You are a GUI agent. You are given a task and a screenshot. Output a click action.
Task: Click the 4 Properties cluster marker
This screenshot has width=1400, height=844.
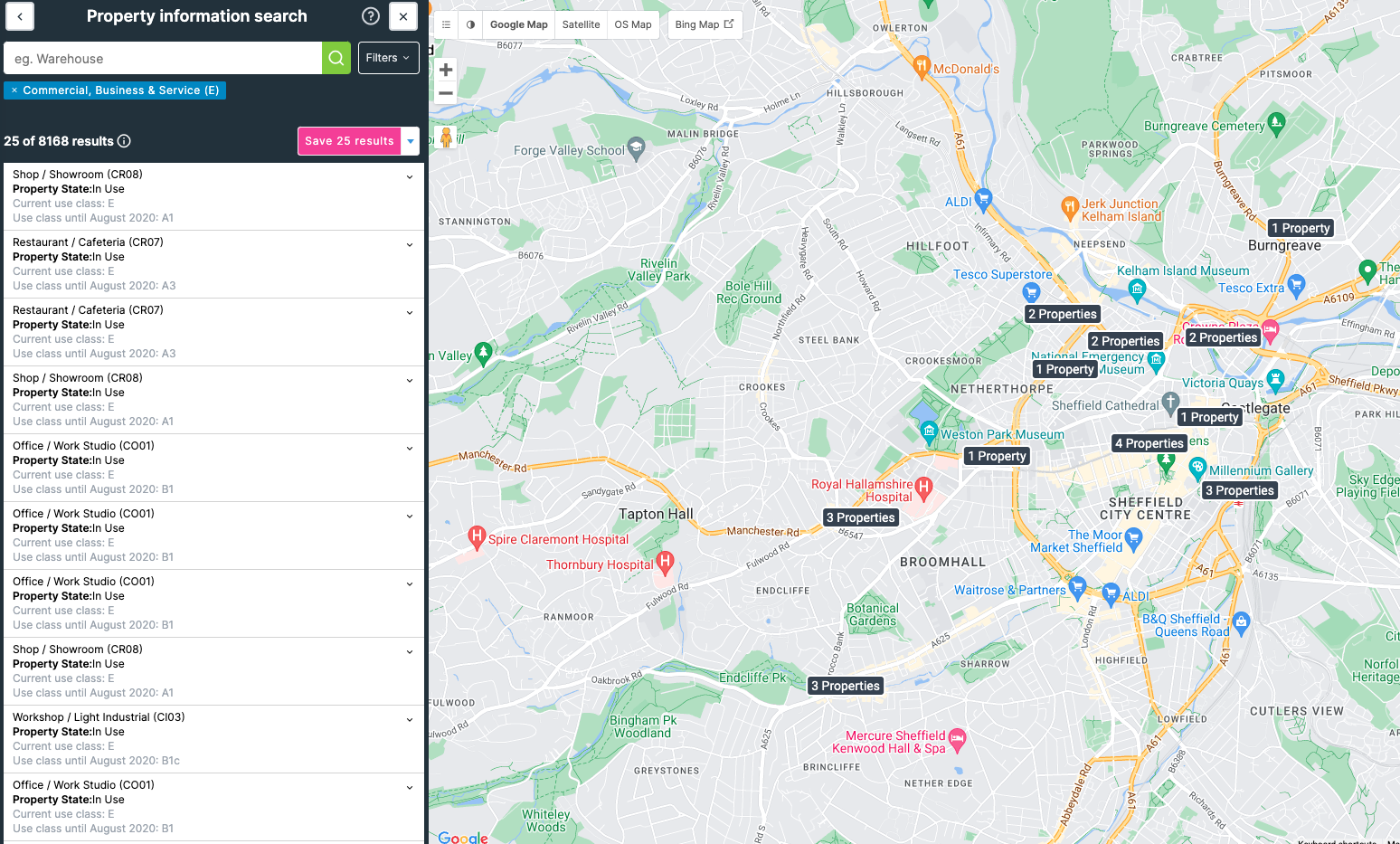click(1149, 443)
